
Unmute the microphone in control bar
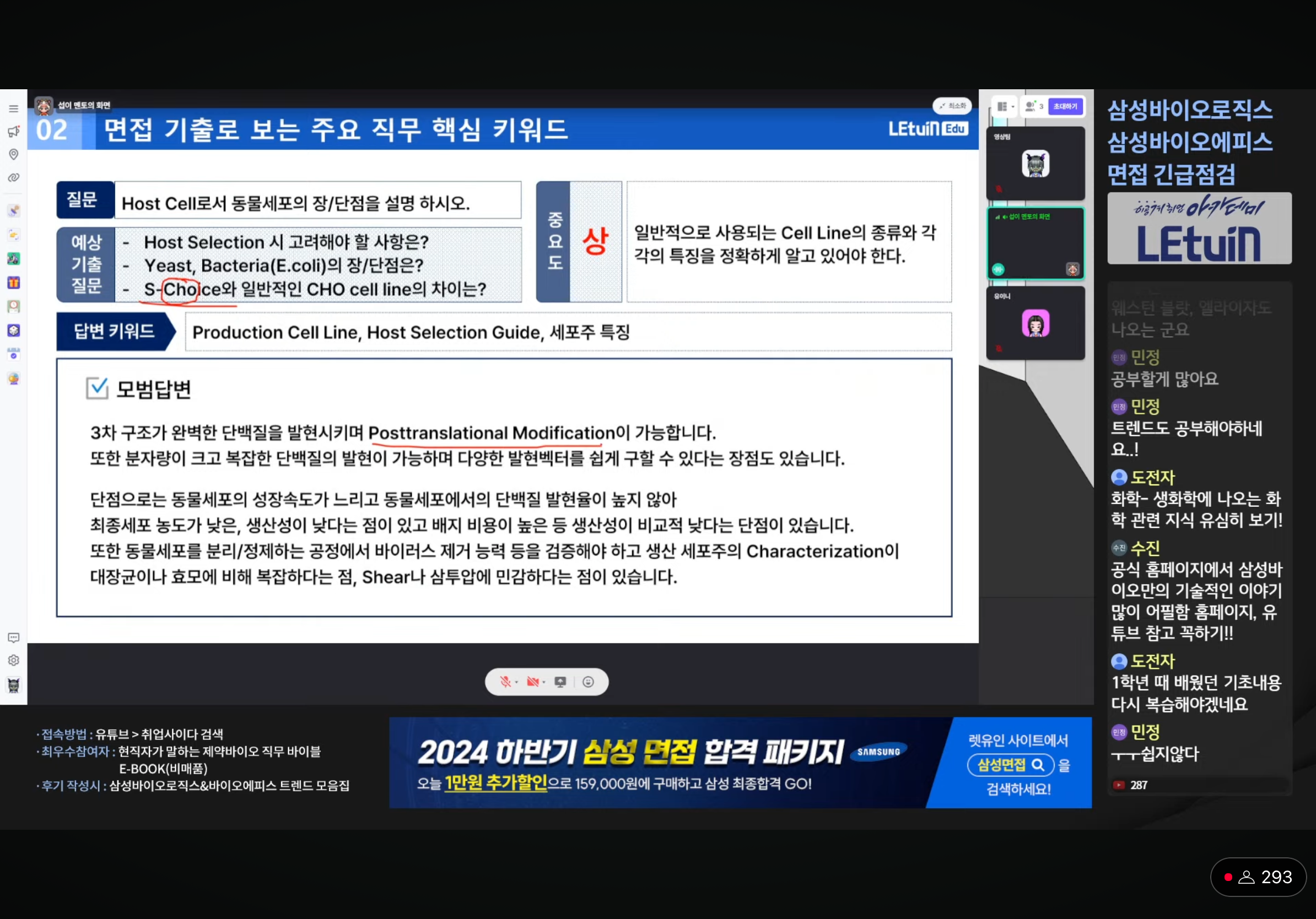[505, 682]
